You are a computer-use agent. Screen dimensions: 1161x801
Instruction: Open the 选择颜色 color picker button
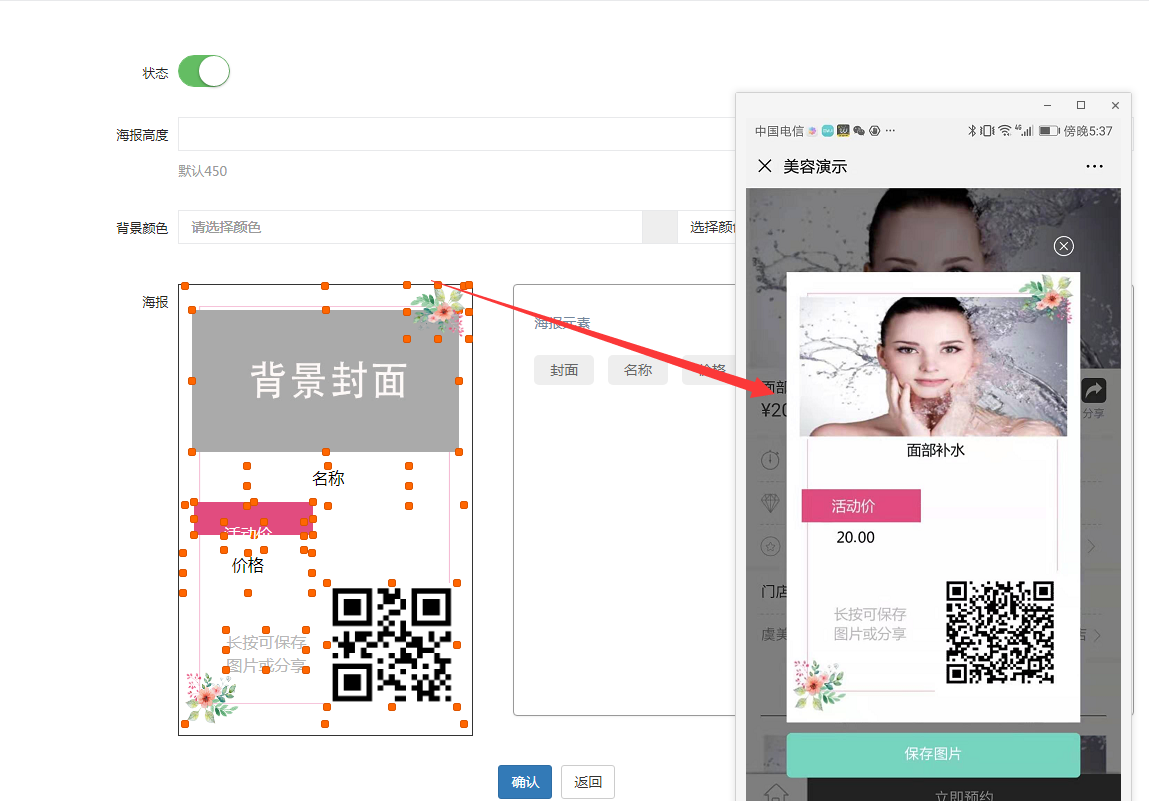click(707, 227)
